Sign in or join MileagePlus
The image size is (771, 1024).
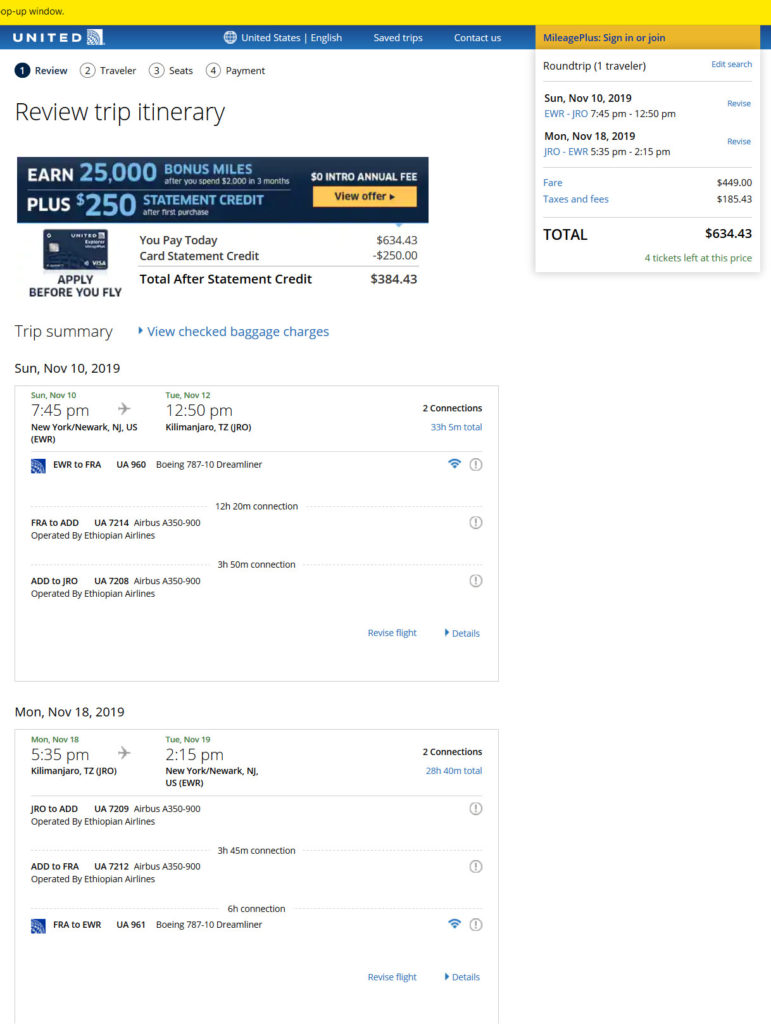point(604,38)
